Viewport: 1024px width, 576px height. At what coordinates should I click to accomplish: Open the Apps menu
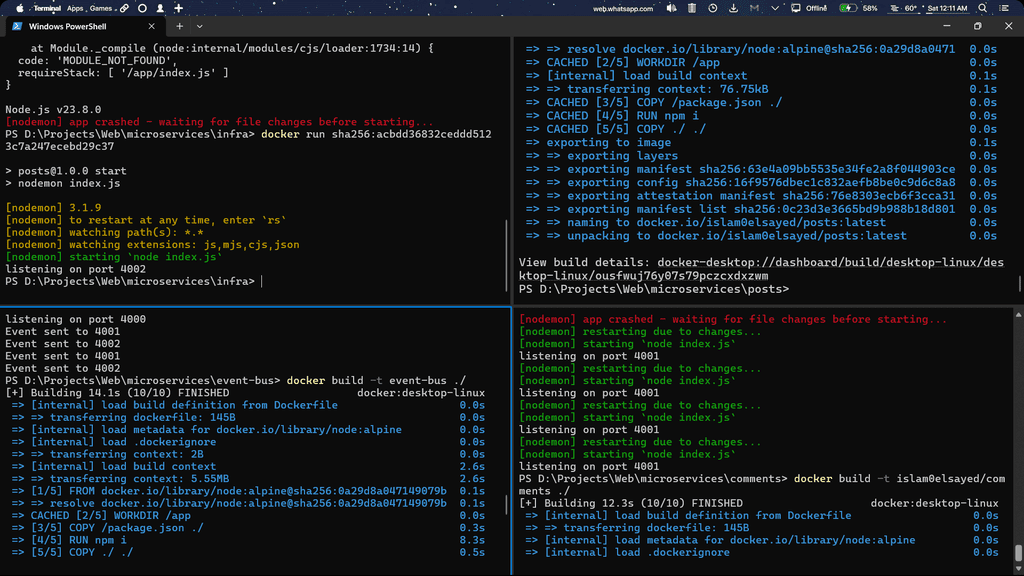pos(75,8)
